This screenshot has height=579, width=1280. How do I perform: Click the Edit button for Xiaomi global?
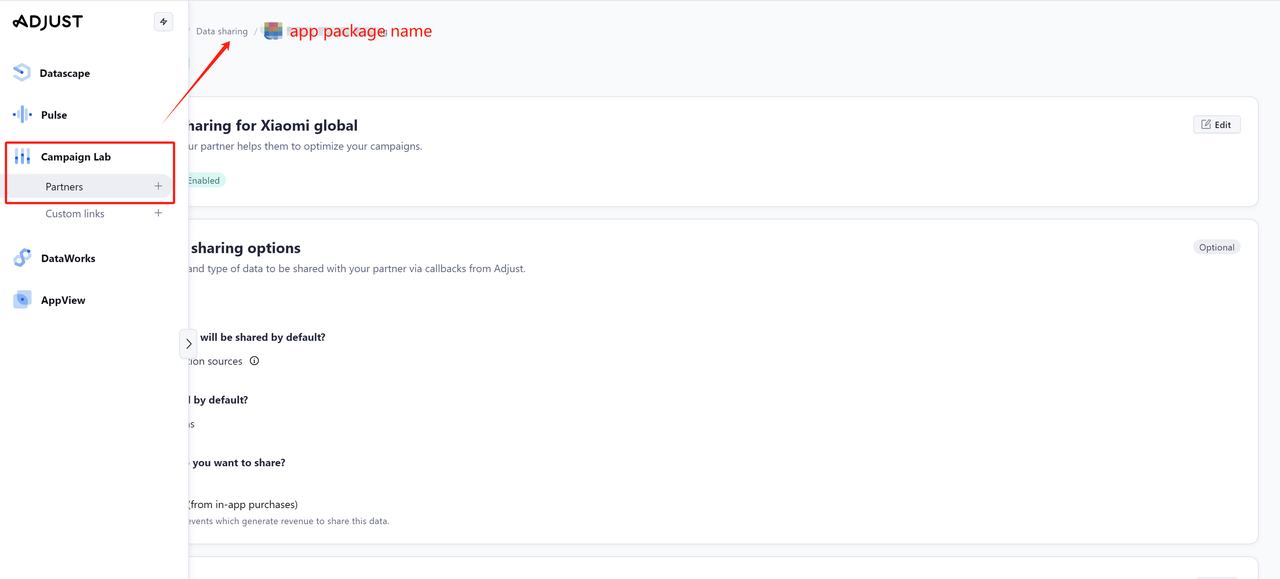click(1216, 125)
